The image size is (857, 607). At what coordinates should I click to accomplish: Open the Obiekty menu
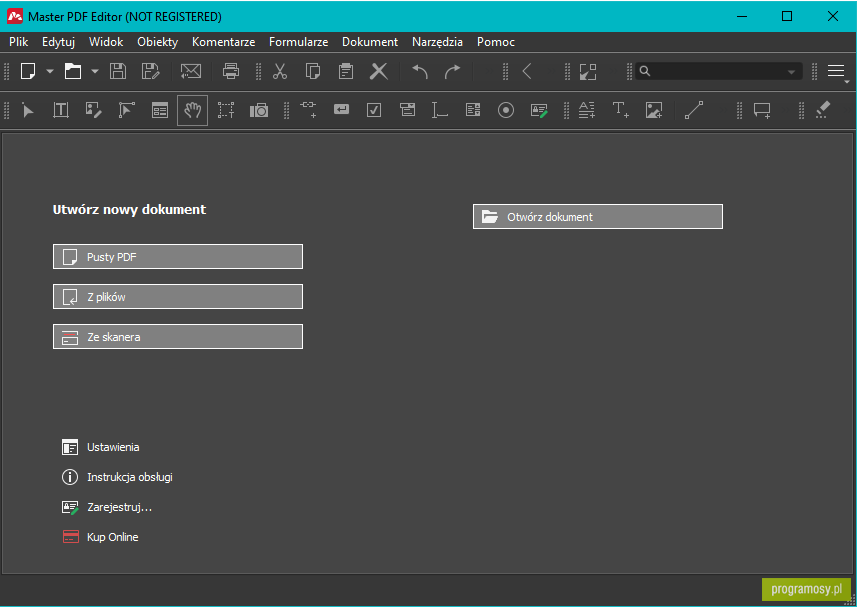point(157,42)
